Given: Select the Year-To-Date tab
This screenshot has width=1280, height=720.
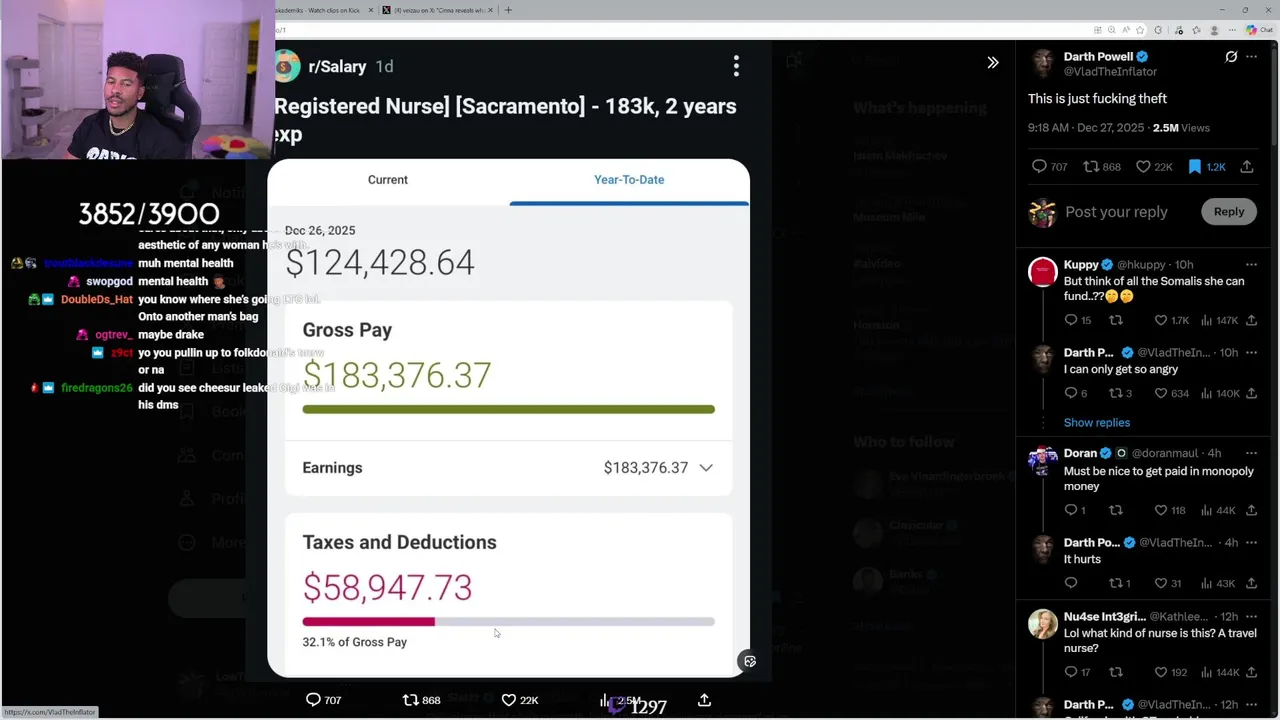Looking at the screenshot, I should (x=629, y=180).
